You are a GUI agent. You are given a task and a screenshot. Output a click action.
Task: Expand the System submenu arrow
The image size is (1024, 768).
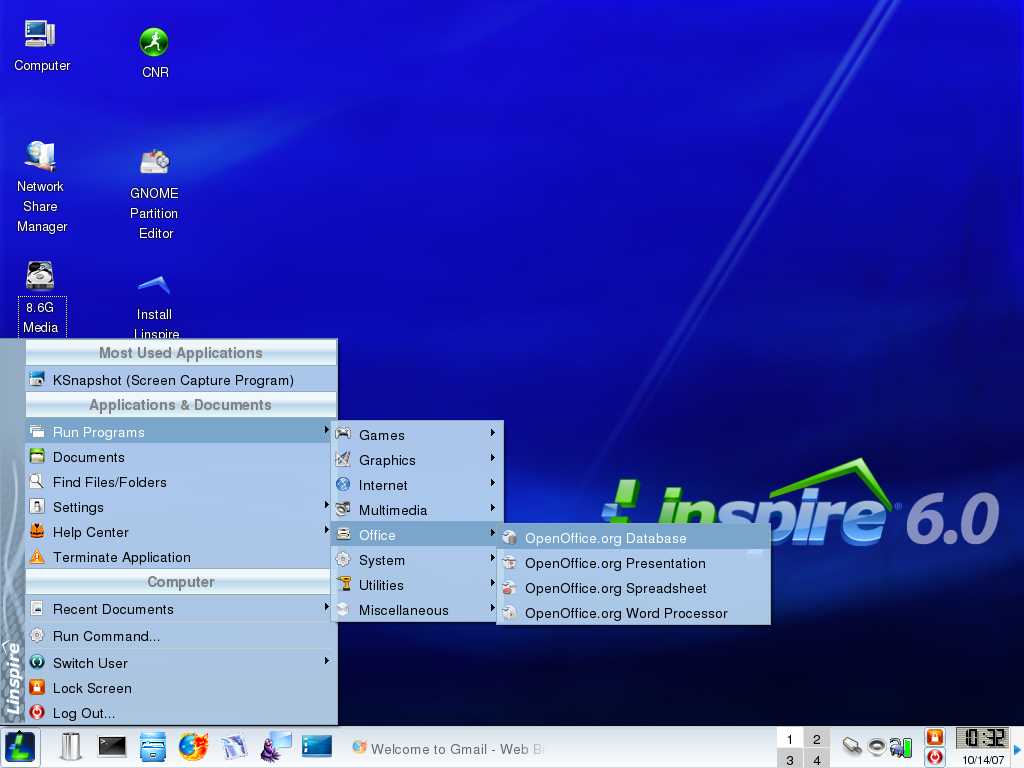tap(492, 558)
